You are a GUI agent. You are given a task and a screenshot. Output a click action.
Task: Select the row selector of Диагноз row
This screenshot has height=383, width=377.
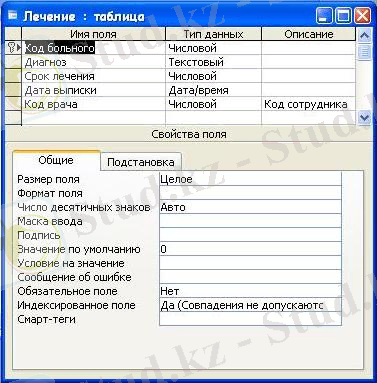tap(13, 62)
